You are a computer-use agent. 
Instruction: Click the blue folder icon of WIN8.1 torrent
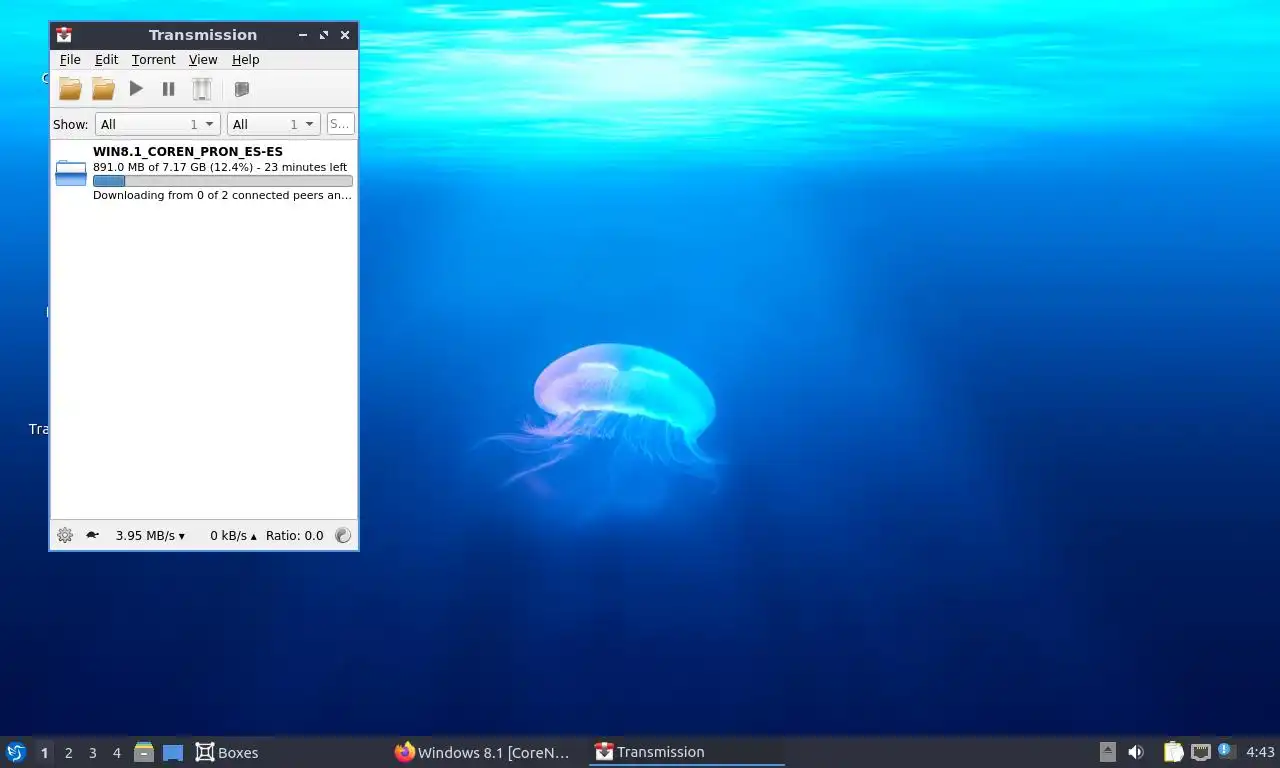pyautogui.click(x=71, y=173)
